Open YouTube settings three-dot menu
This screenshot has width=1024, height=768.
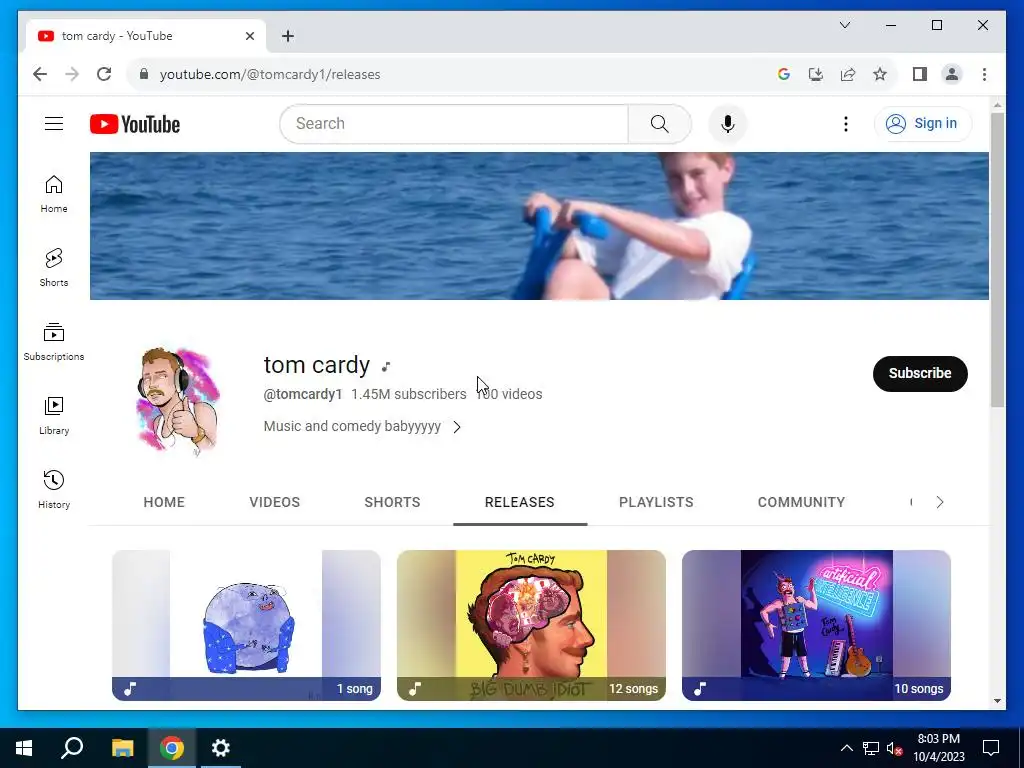pos(846,123)
